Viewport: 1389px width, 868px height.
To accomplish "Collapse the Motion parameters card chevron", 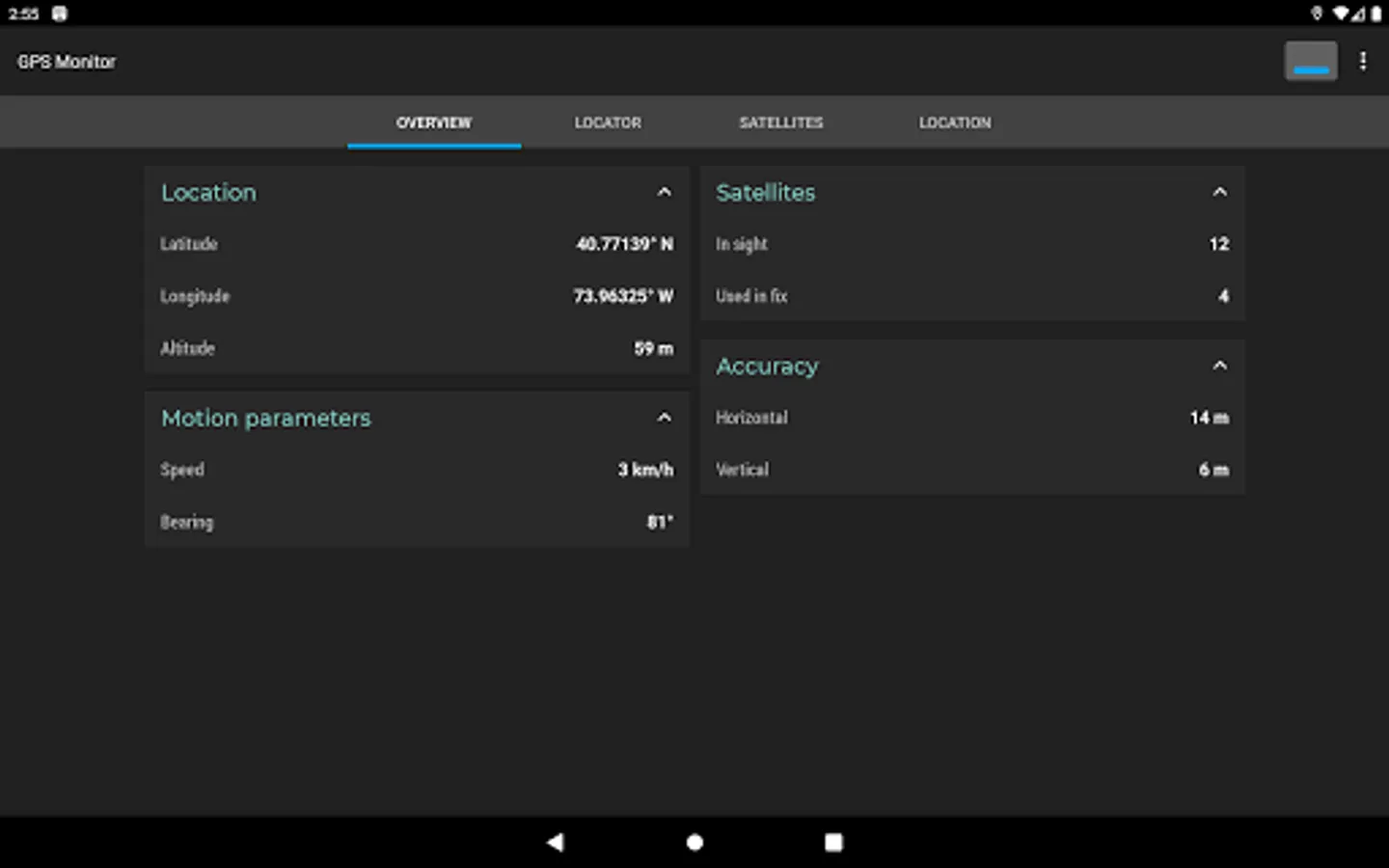I will [x=664, y=418].
